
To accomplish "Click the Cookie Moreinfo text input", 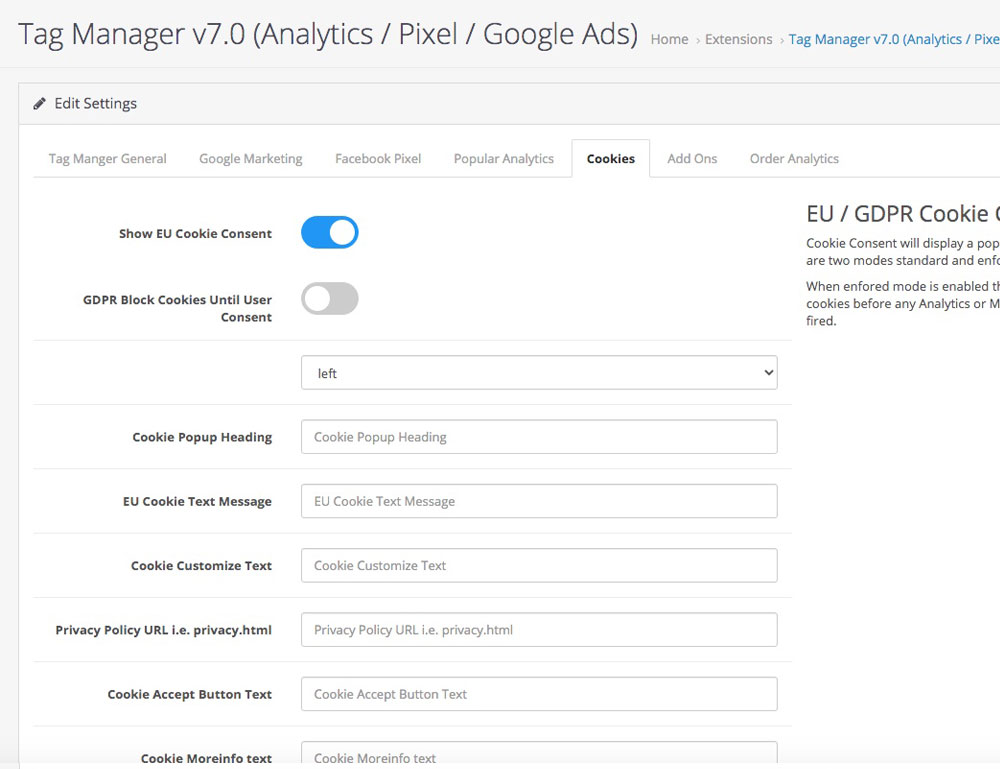I will pyautogui.click(x=539, y=754).
